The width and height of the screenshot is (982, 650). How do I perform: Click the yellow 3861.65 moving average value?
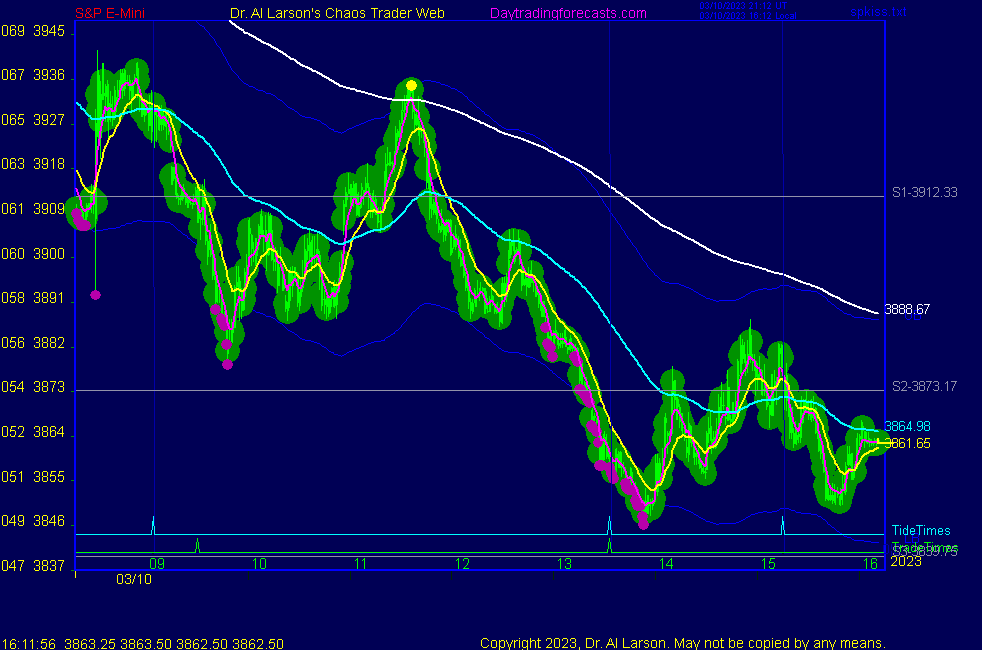(907, 443)
